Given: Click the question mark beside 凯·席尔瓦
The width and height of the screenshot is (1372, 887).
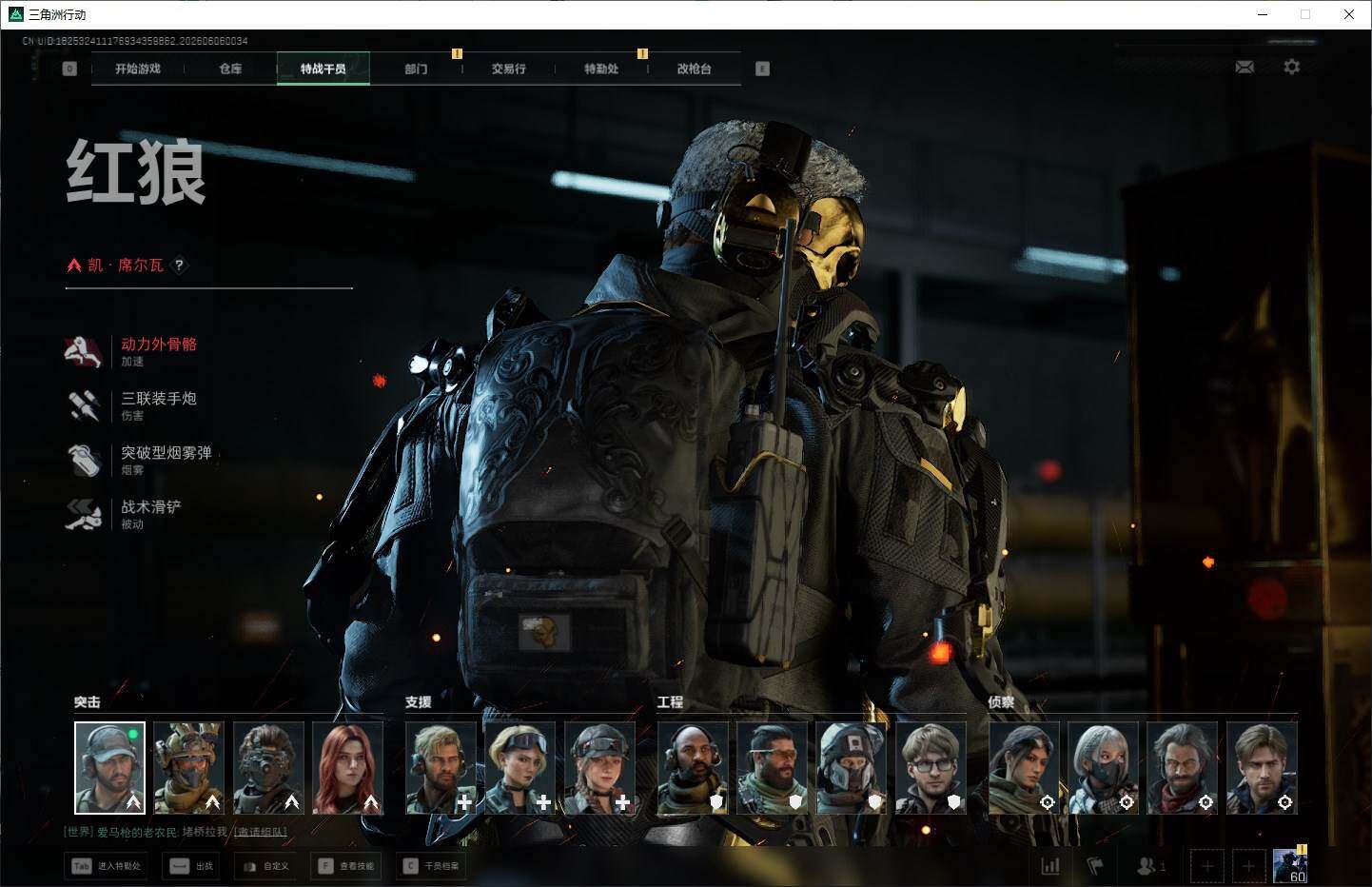Looking at the screenshot, I should (179, 266).
